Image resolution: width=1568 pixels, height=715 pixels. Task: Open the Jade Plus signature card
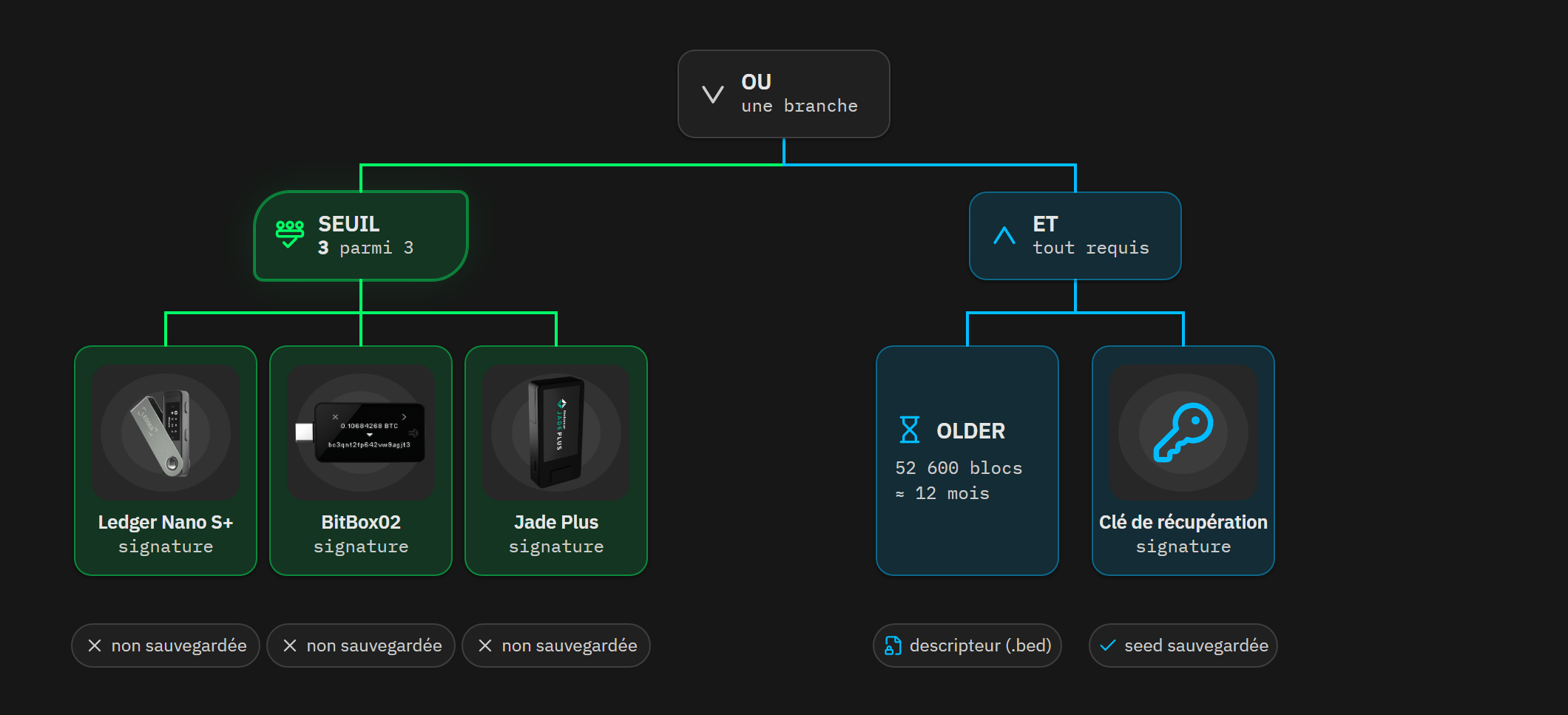tap(556, 461)
